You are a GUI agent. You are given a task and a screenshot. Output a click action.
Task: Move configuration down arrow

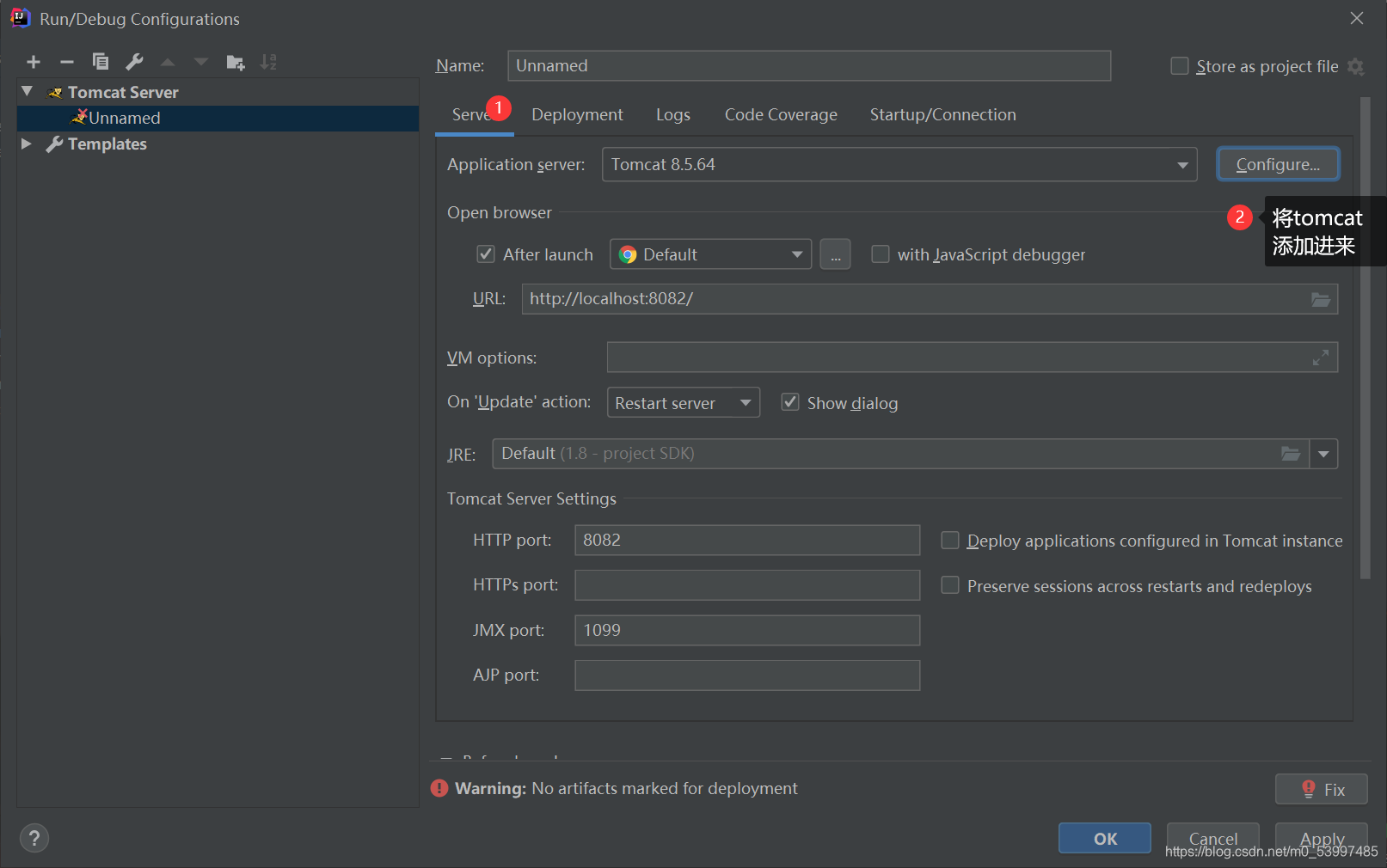[x=201, y=62]
